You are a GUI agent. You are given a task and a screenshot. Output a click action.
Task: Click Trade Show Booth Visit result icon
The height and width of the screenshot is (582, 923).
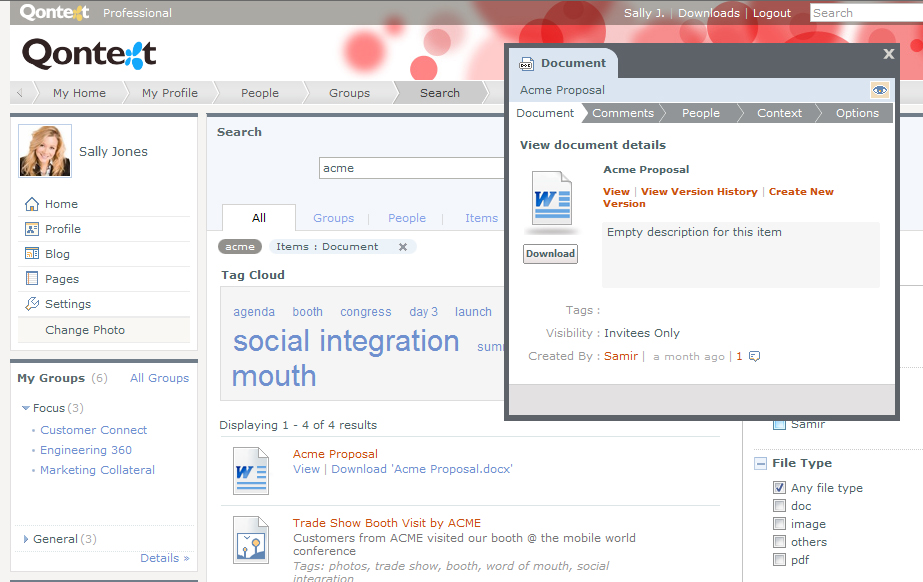pos(251,540)
